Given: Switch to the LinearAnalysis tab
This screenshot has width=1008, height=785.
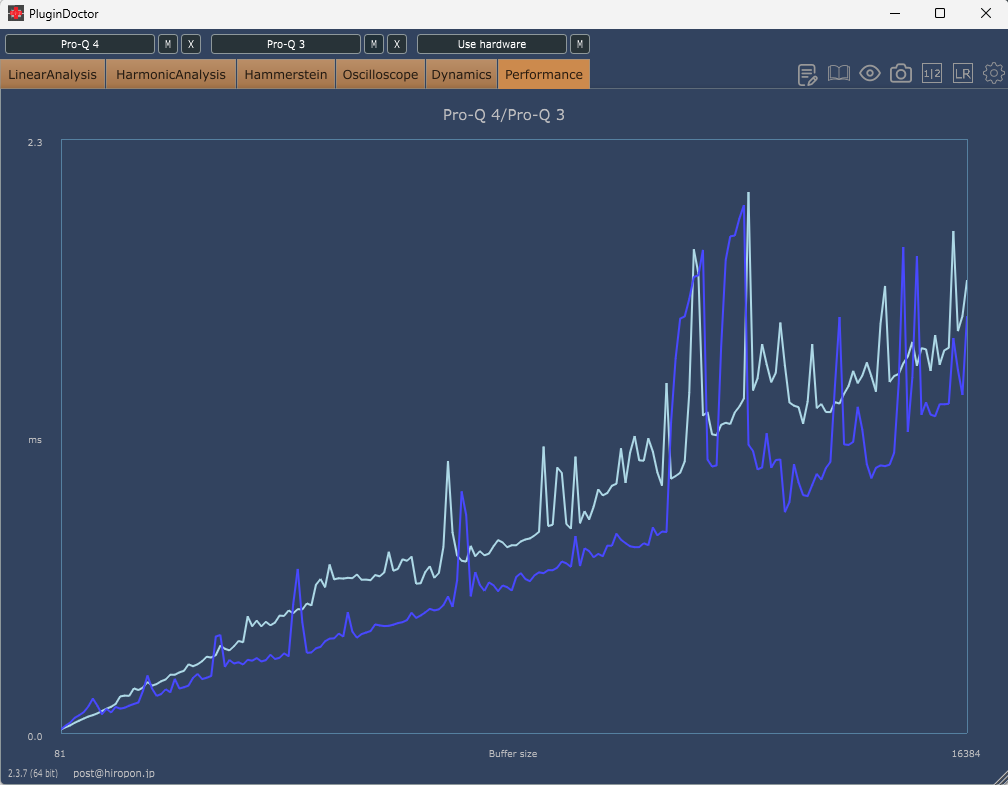Looking at the screenshot, I should 53,75.
